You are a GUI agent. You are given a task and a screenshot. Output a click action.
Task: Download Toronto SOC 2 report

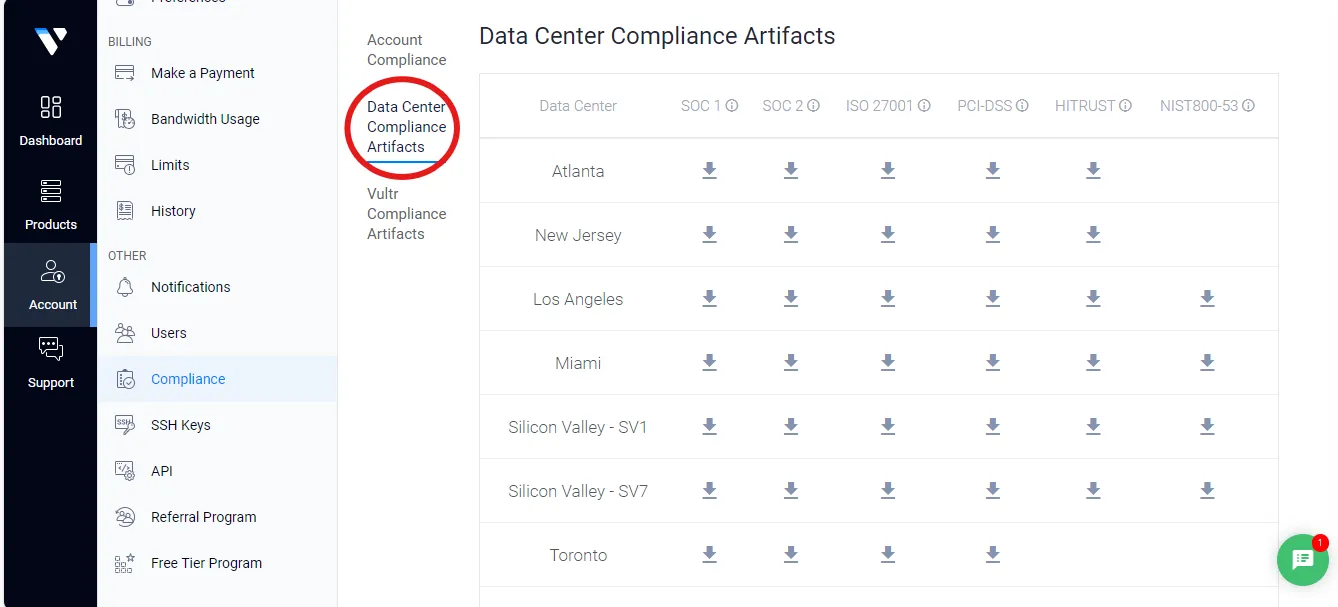791,555
